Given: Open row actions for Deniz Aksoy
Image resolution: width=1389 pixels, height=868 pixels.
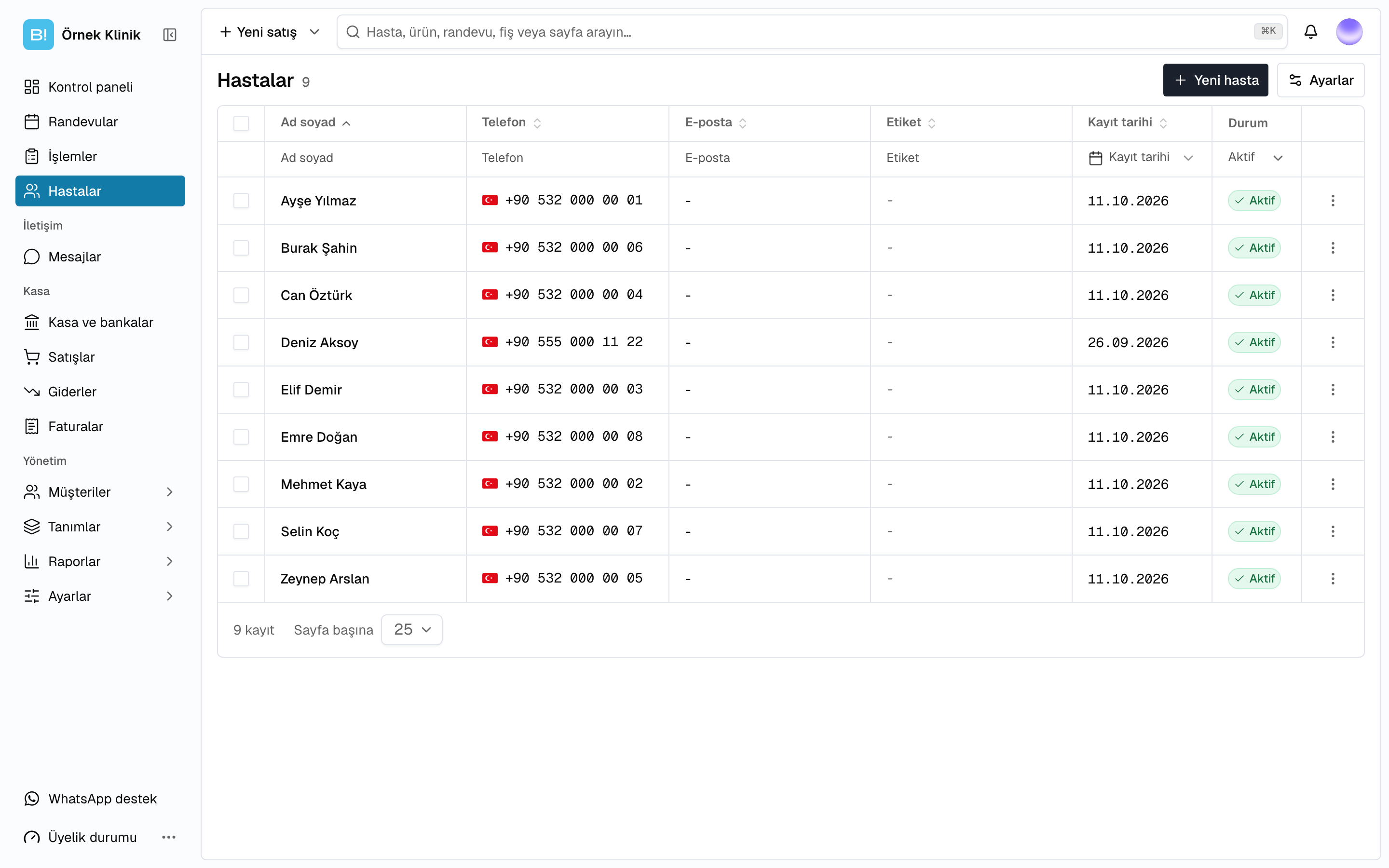Looking at the screenshot, I should pyautogui.click(x=1333, y=342).
